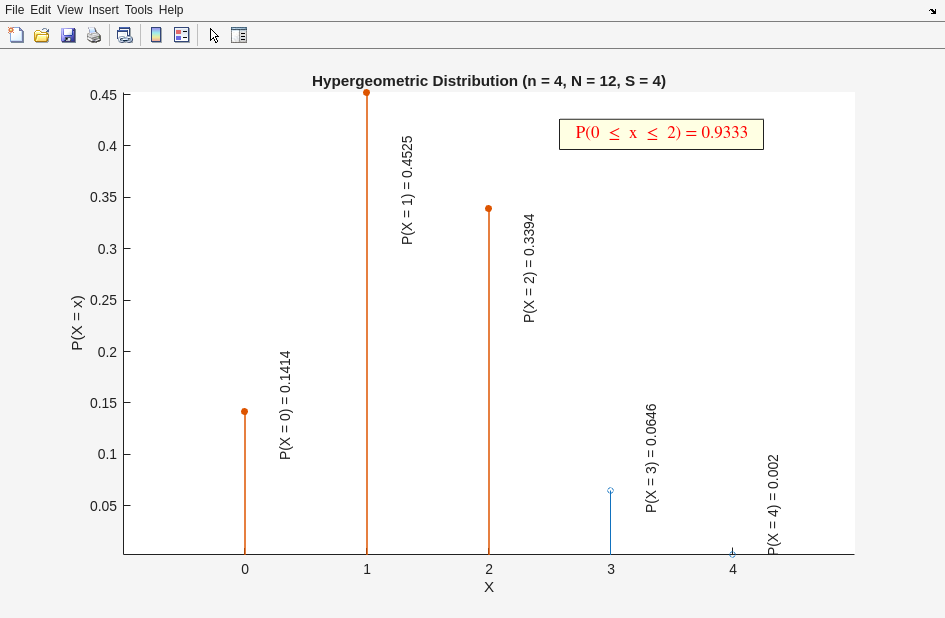Open the Edit menu

pos(40,10)
